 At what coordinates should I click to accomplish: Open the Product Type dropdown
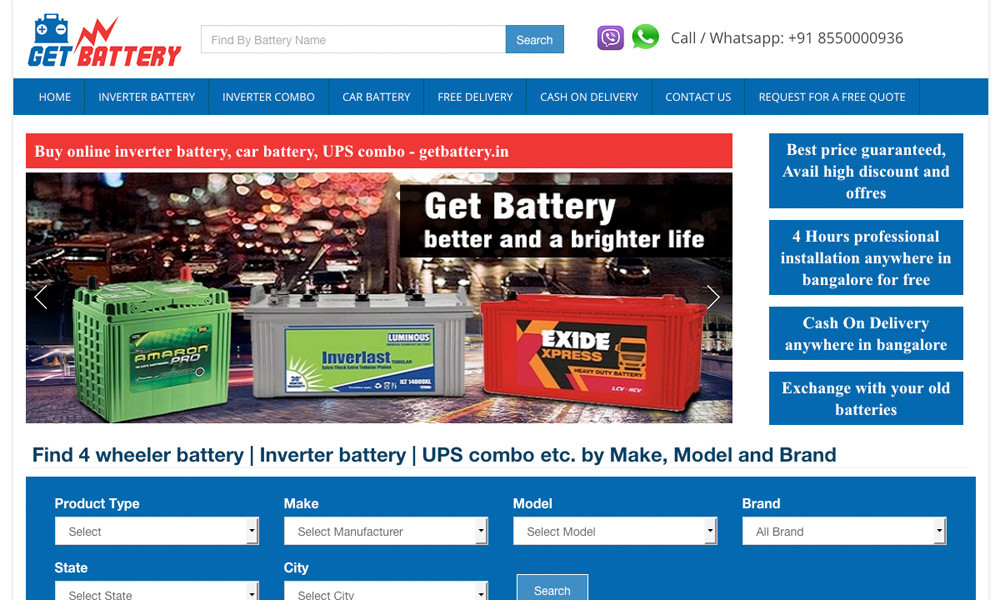coord(157,531)
